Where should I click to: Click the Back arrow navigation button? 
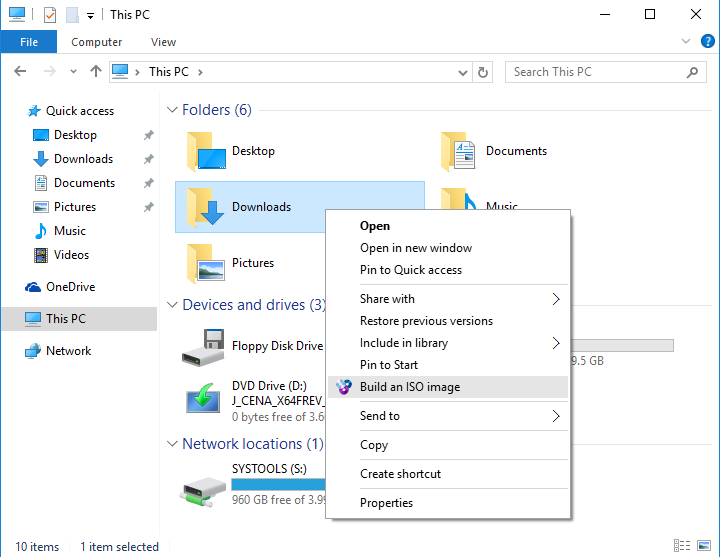coord(21,72)
